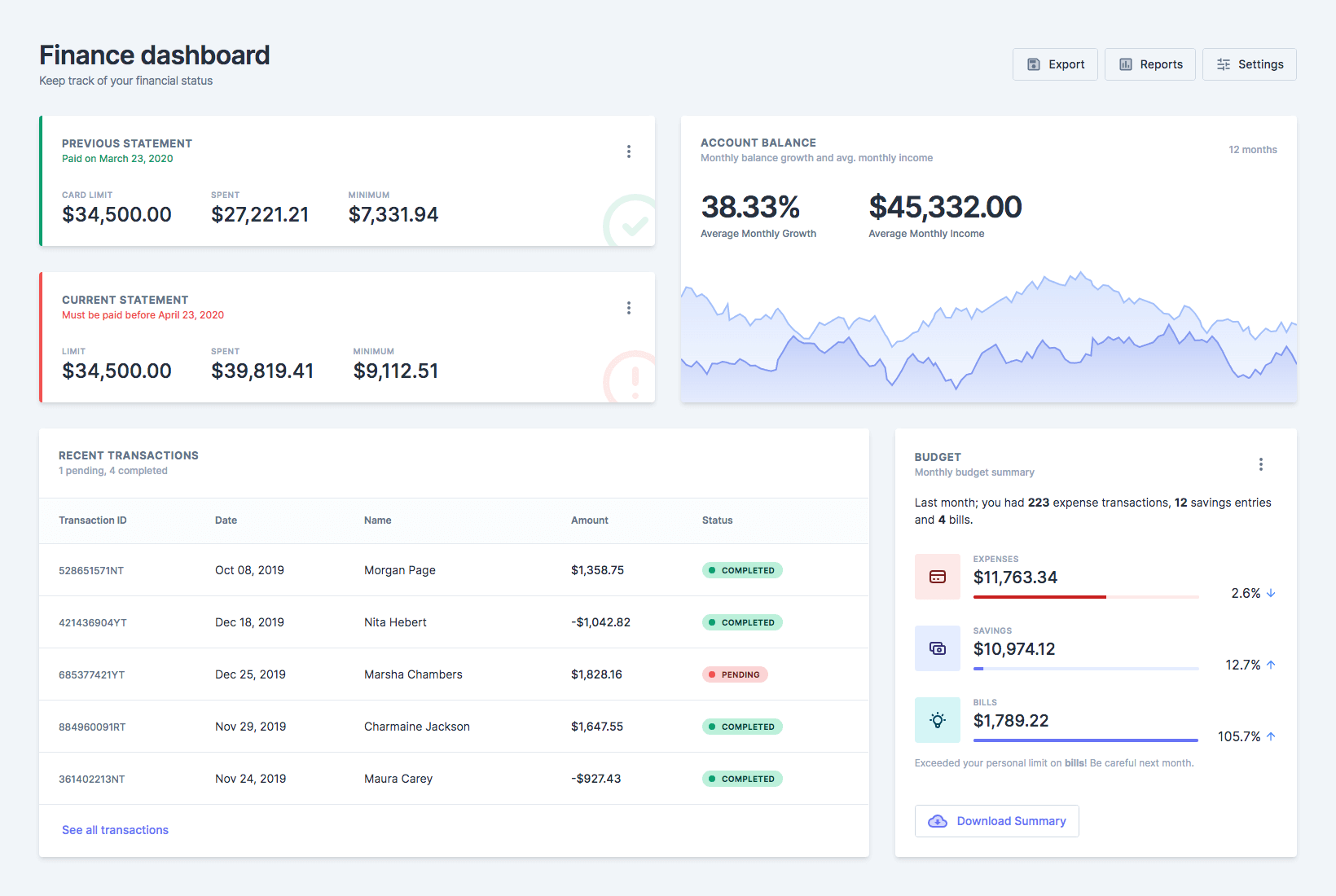Click the Savings cash icon
Viewport: 1336px width, 896px height.
[x=937, y=648]
